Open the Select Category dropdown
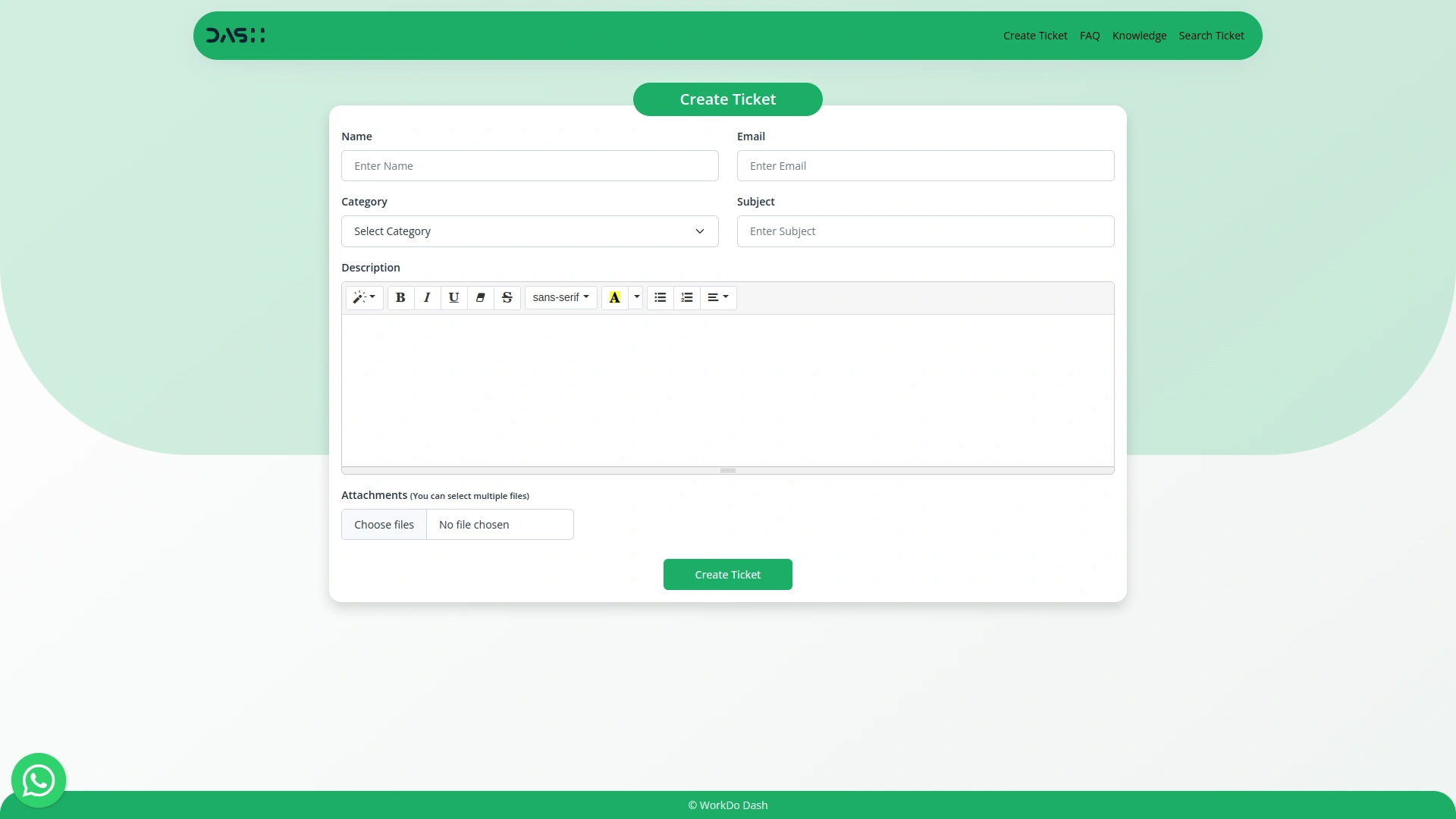Screen dimensions: 1456x819 tap(529, 231)
